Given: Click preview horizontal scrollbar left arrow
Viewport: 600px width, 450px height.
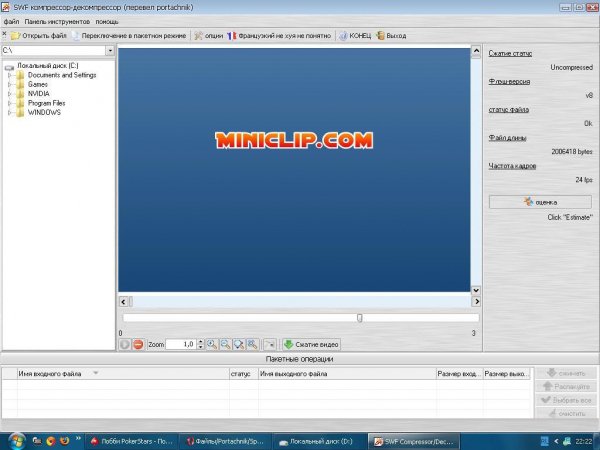Looking at the screenshot, I should [x=123, y=302].
